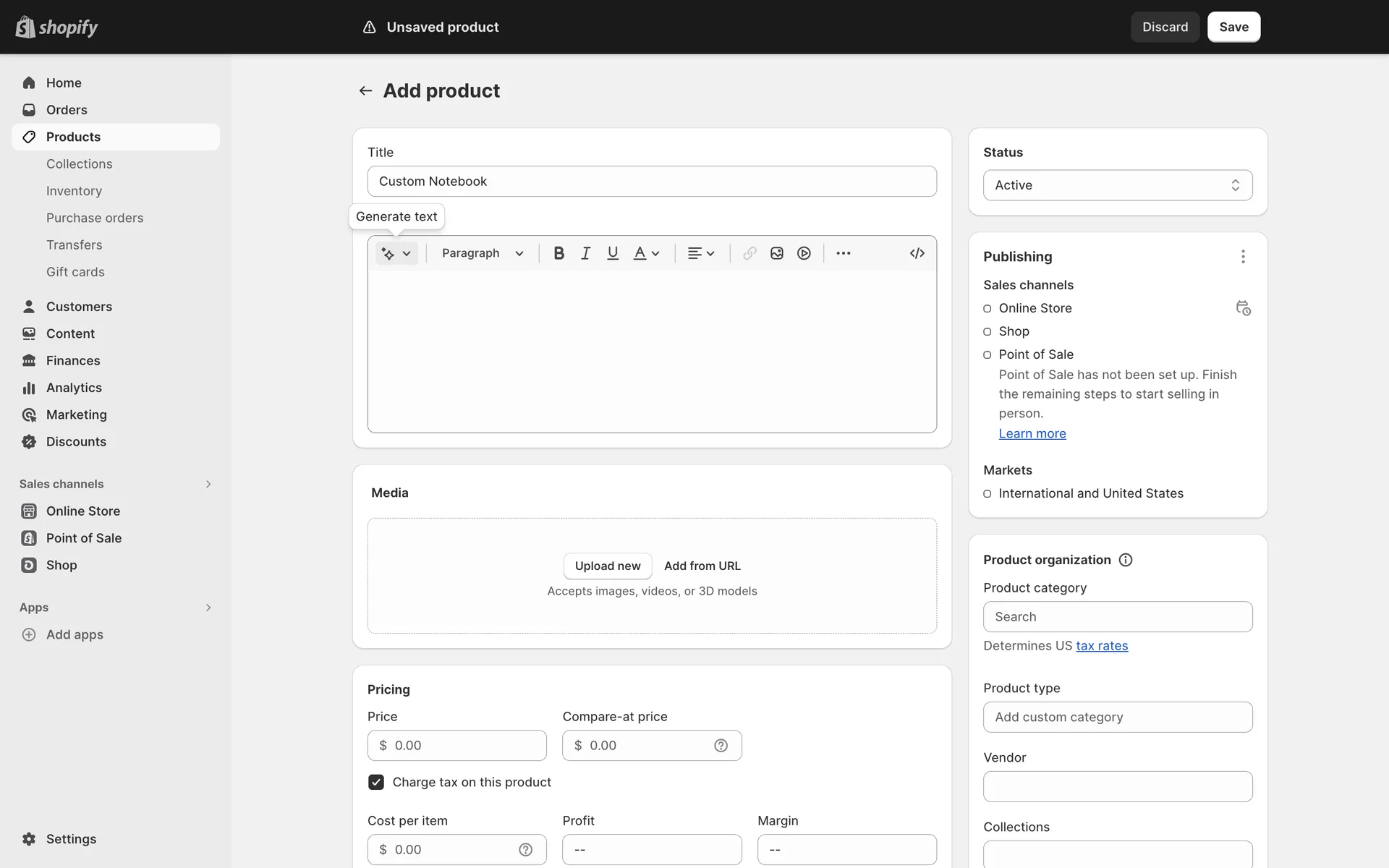Open the Paragraph style dropdown
This screenshot has height=868, width=1389.
pyautogui.click(x=483, y=253)
